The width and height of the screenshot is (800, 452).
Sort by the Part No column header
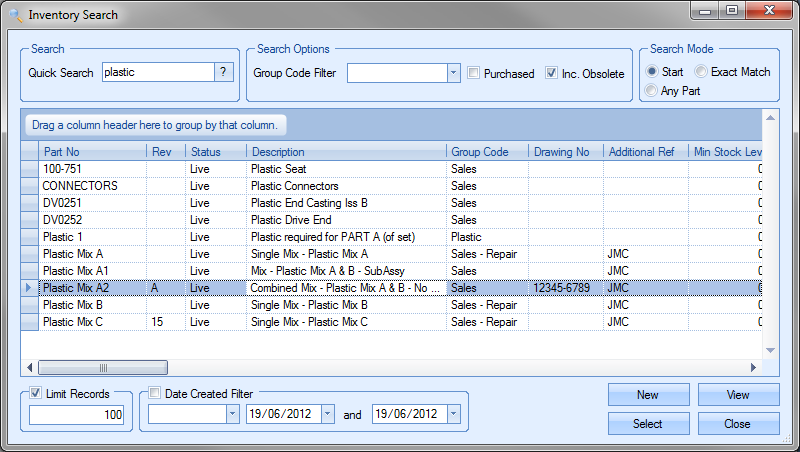coord(92,151)
